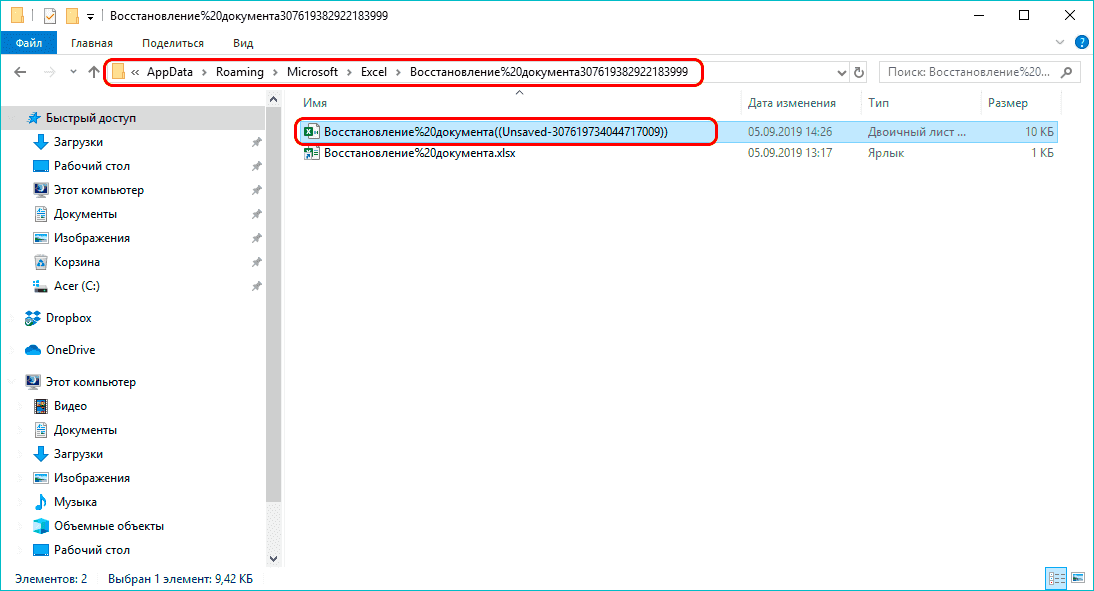Click the Быстрый доступ star icon
Screen dimensions: 1094x591
[33, 118]
